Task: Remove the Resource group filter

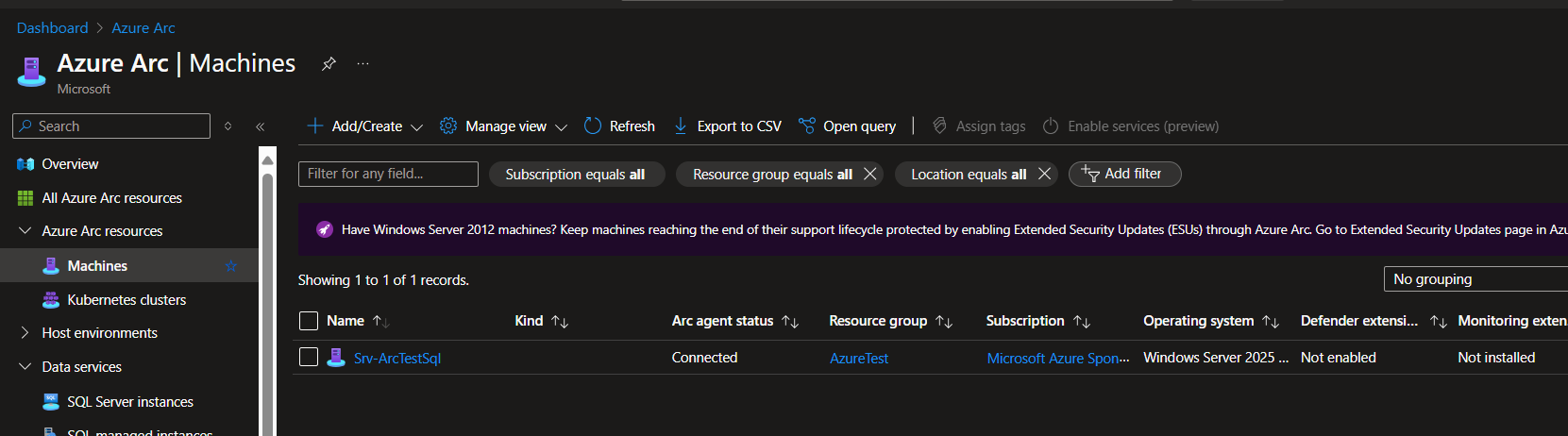Action: pos(870,174)
